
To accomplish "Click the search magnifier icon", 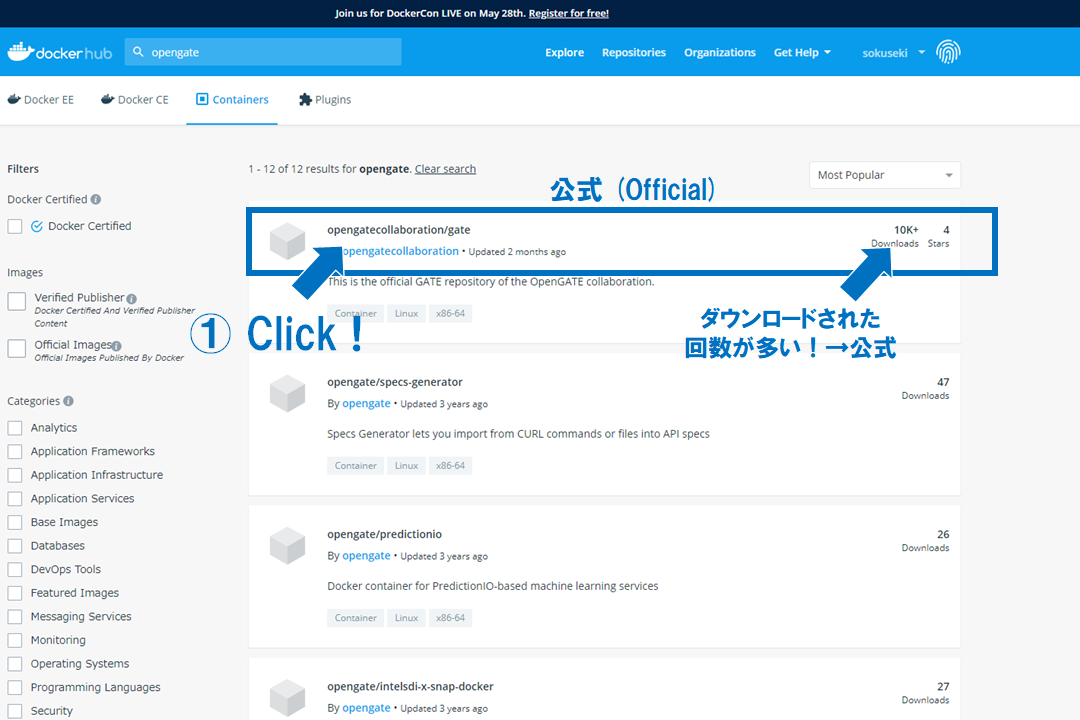I will pyautogui.click(x=138, y=52).
